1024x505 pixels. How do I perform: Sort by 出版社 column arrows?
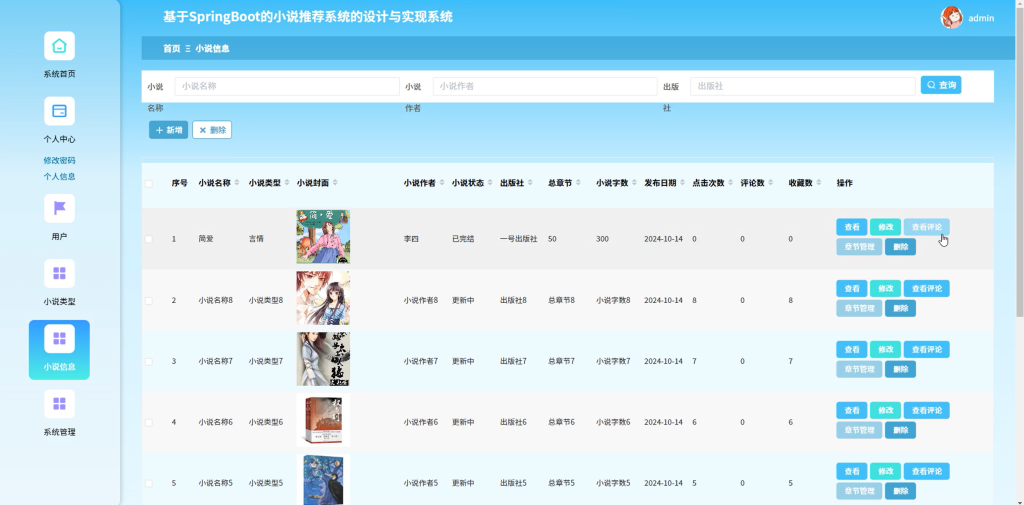click(x=530, y=183)
